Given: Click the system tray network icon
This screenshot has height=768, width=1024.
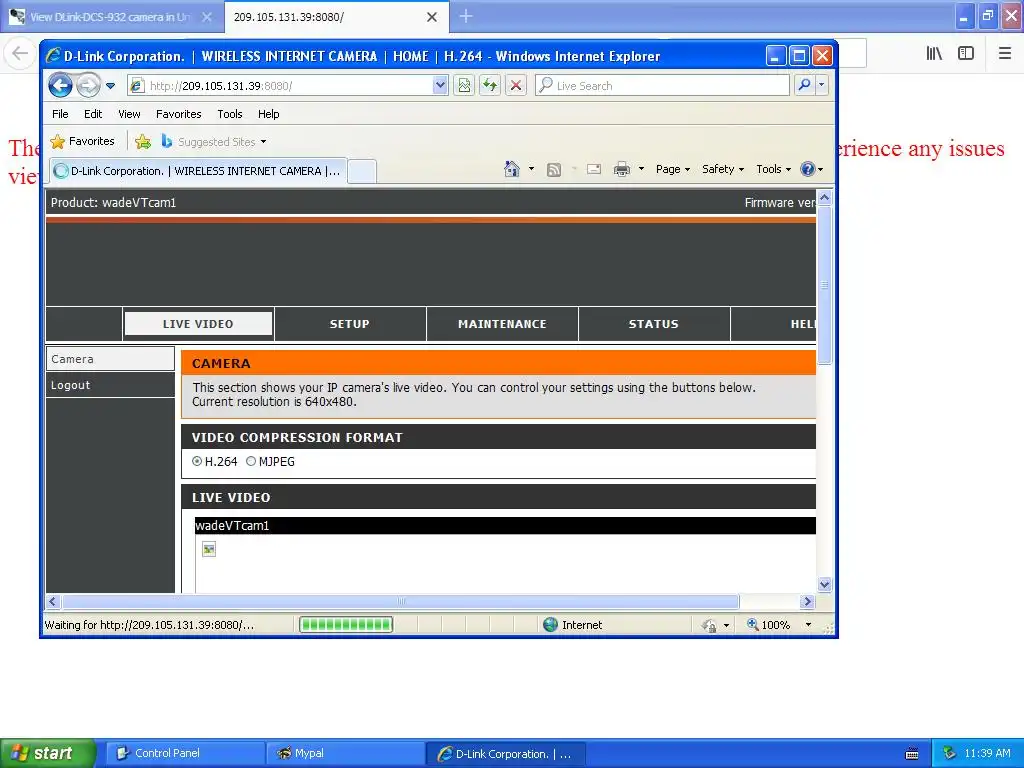Looking at the screenshot, I should point(950,754).
